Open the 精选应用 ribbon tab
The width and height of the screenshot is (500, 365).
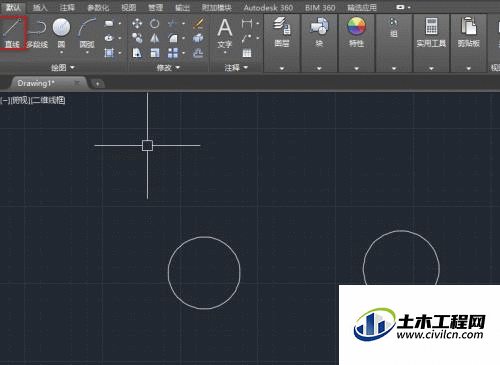tap(362, 7)
